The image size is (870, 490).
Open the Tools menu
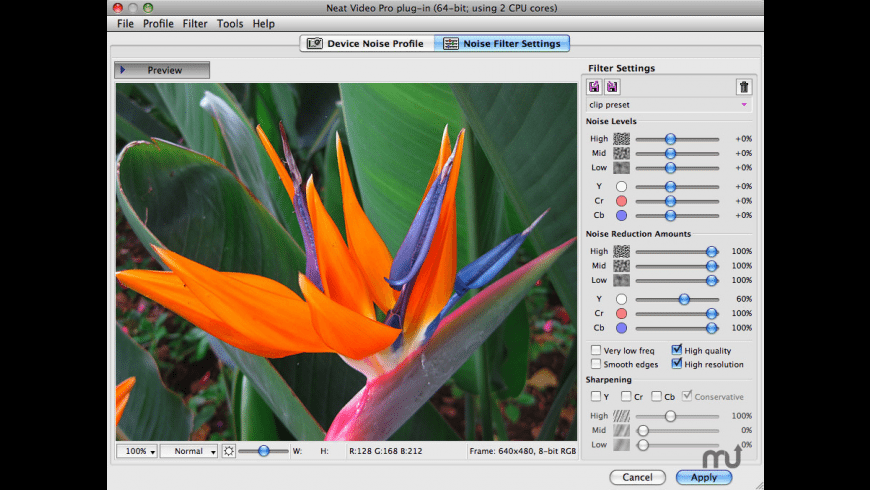230,24
